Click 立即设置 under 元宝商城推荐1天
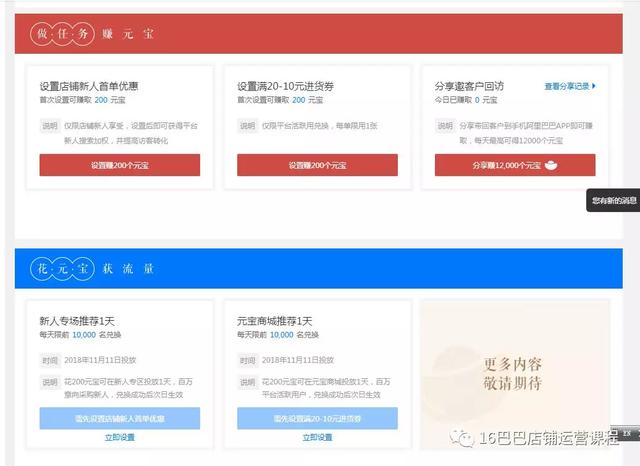The image size is (640, 466). click(317, 437)
